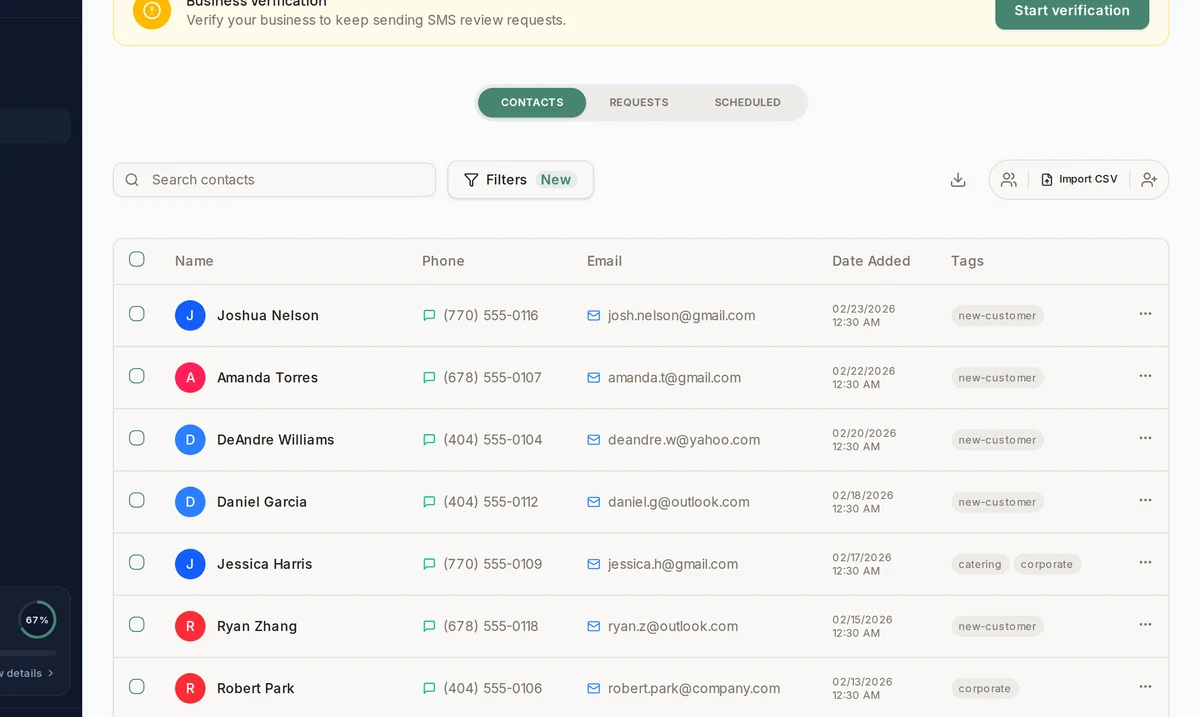The height and width of the screenshot is (717, 1200).
Task: Open the actions menu for Ryan Zhang
Action: pyautogui.click(x=1145, y=624)
